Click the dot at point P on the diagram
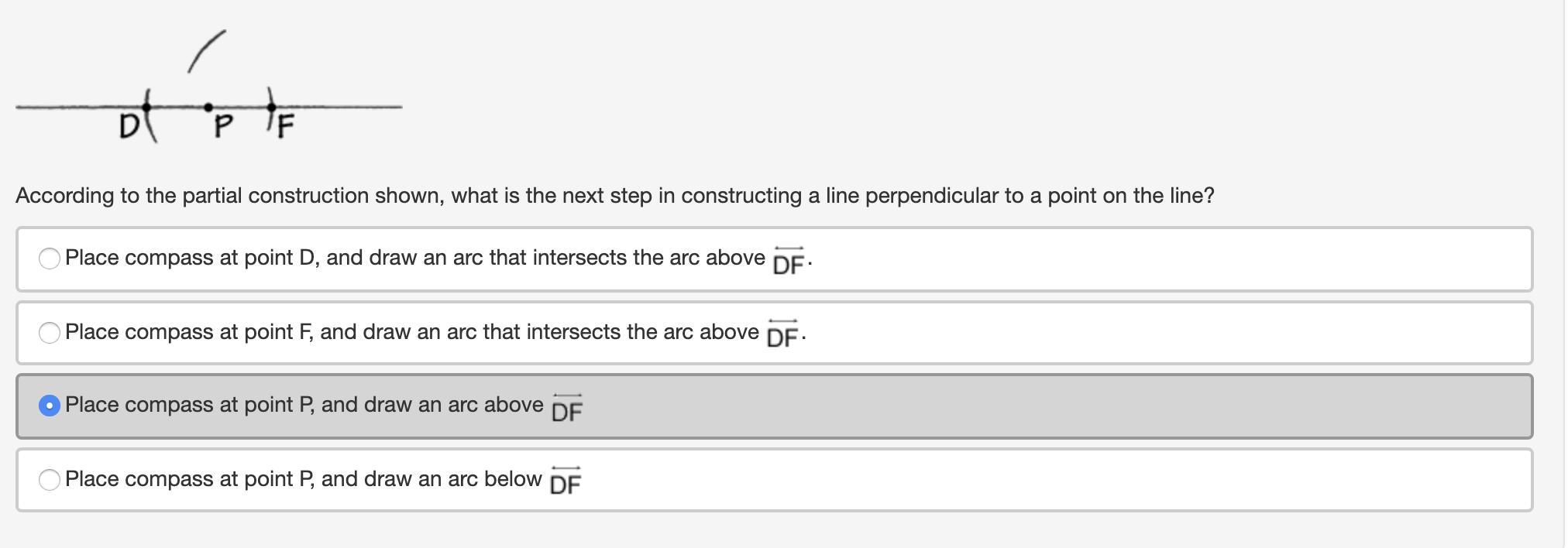The height and width of the screenshot is (548, 1568). coord(208,107)
